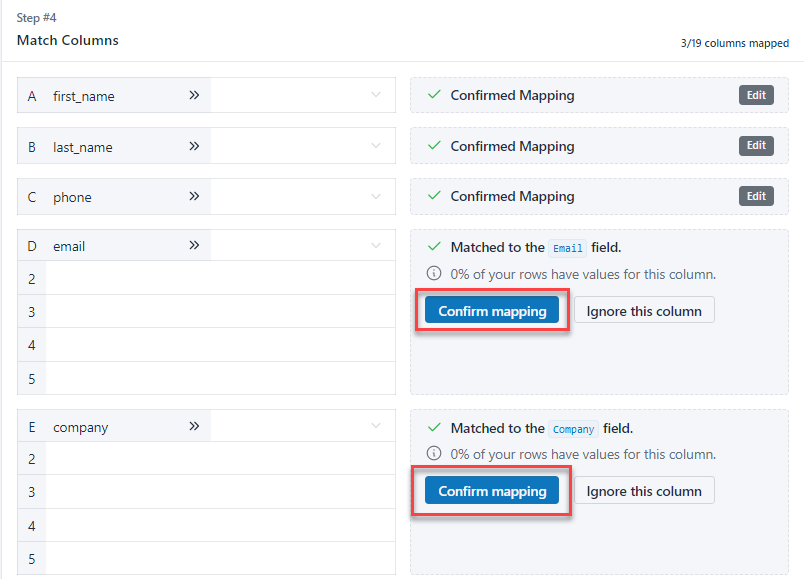Screen dimensions: 804x579
Task: Confirm mapping for the company column
Action: tap(491, 491)
